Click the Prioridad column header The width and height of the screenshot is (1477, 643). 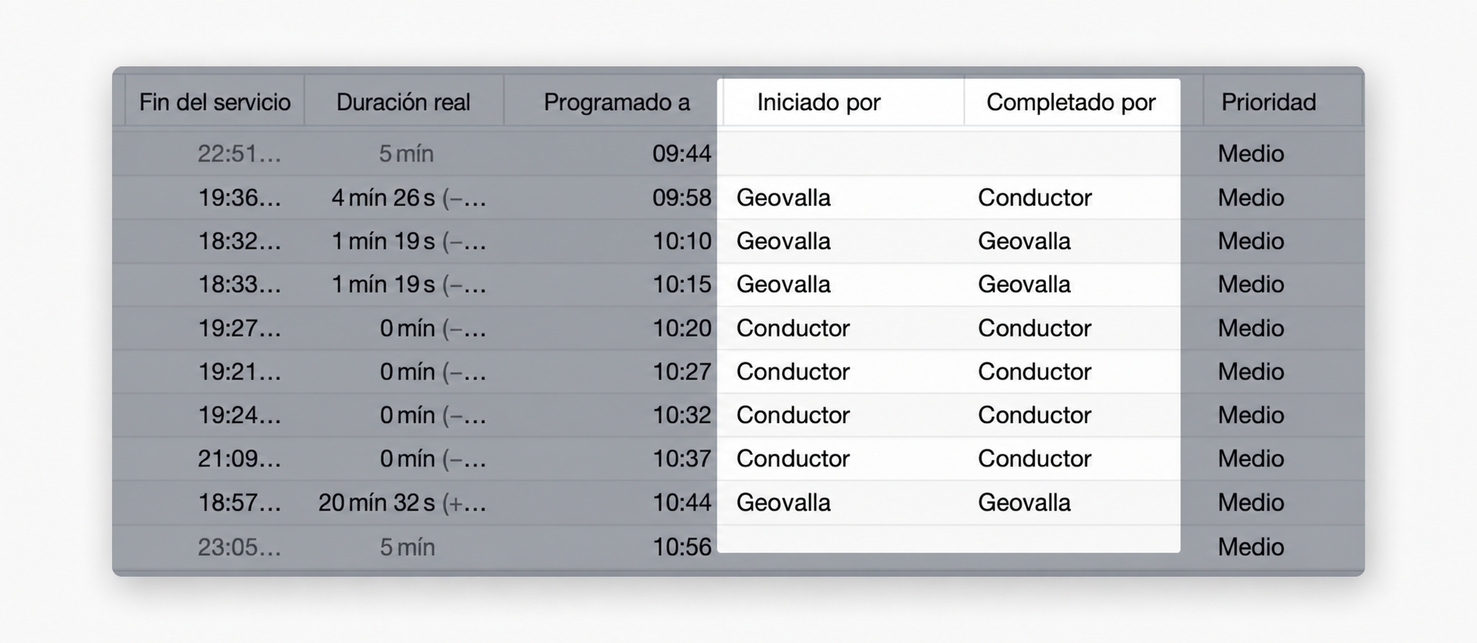click(1268, 102)
